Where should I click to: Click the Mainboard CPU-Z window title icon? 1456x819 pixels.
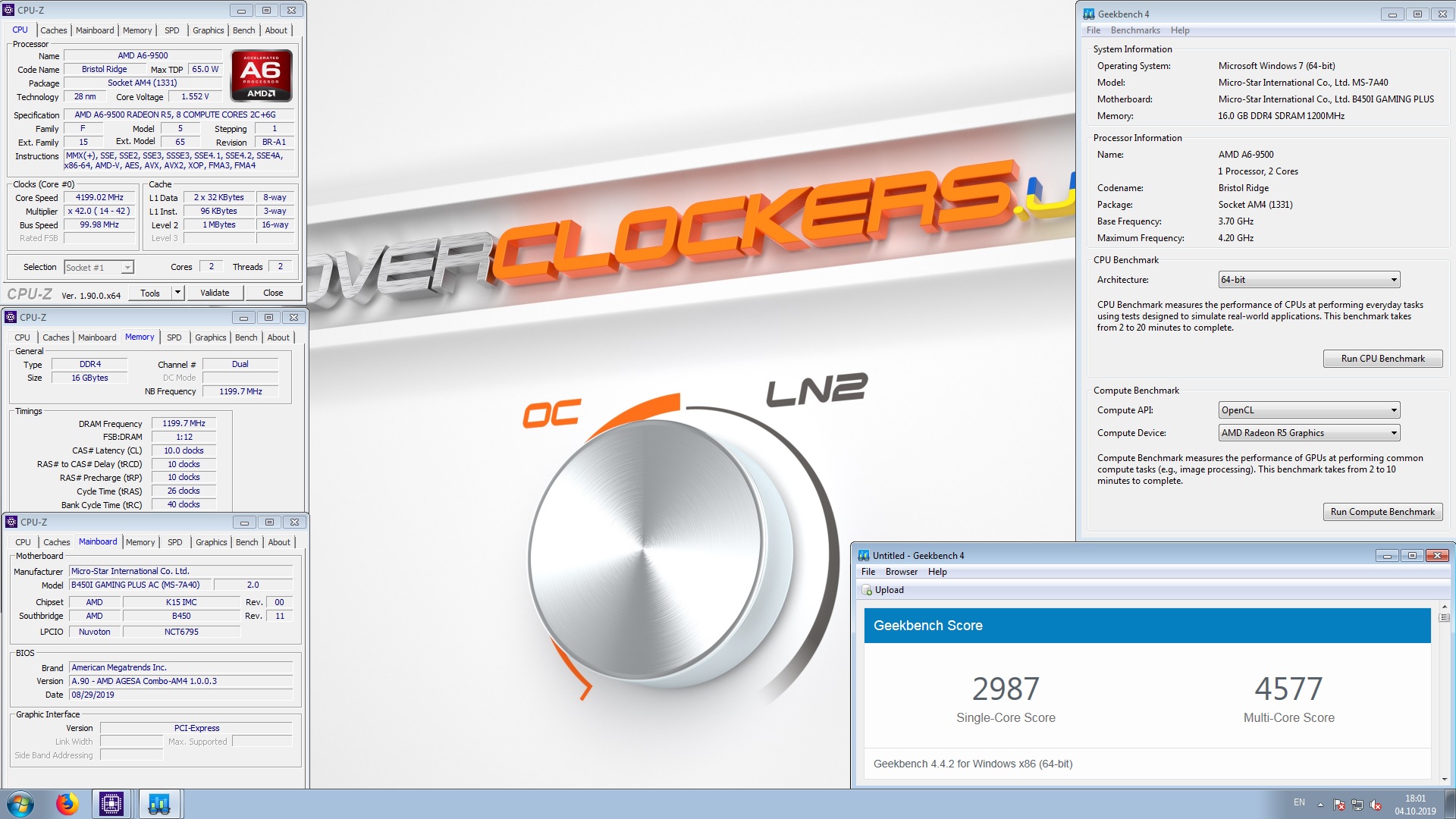[x=11, y=522]
